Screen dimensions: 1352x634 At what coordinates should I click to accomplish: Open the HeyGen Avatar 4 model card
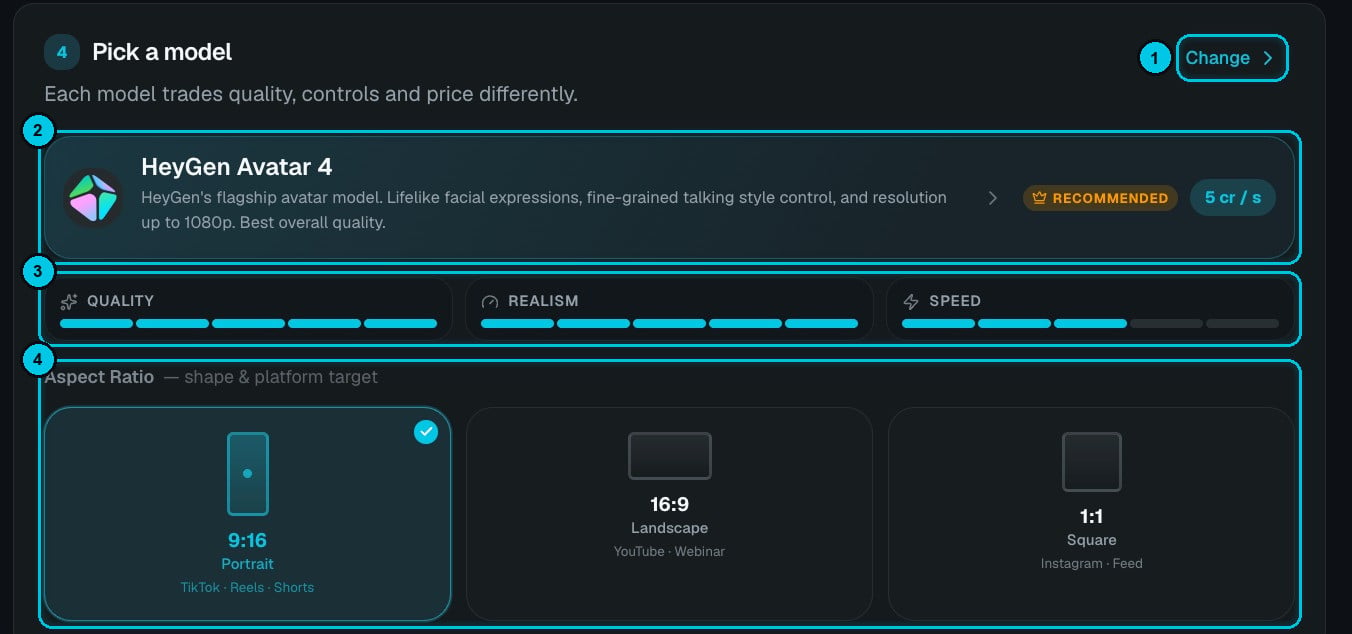tap(669, 197)
